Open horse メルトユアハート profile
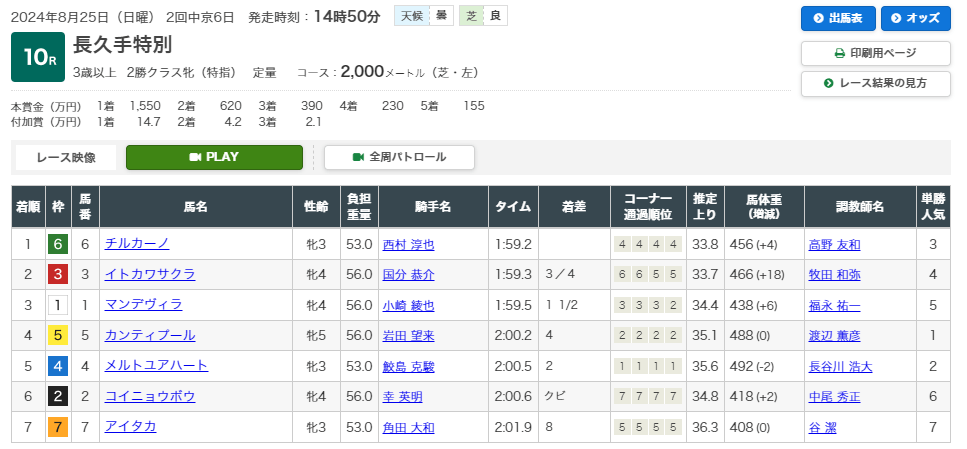The image size is (967, 449). tap(156, 366)
